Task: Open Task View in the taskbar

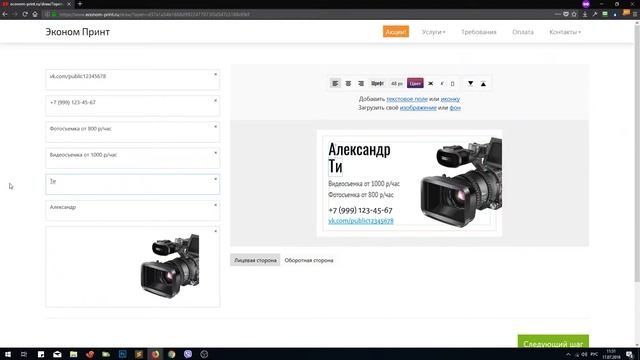Action: (x=24, y=354)
